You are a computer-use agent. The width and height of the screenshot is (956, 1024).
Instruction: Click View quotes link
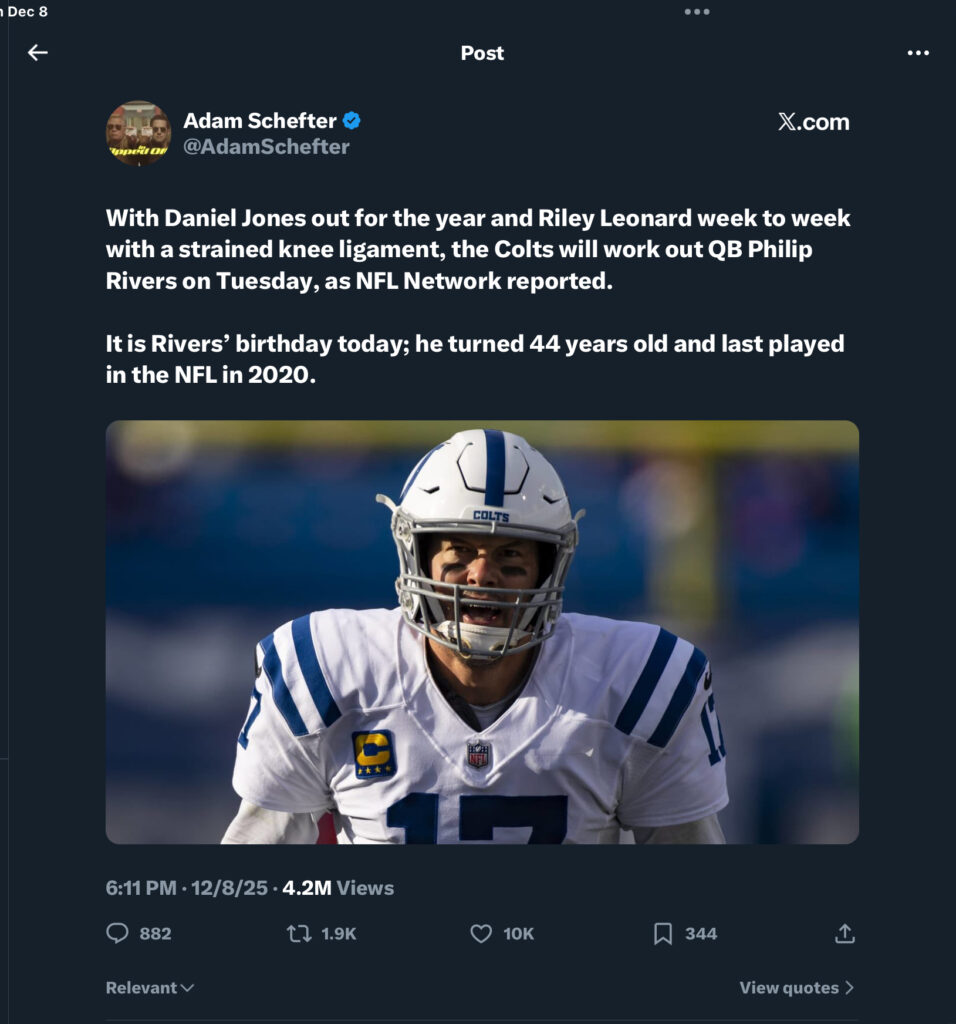pyautogui.click(x=789, y=988)
